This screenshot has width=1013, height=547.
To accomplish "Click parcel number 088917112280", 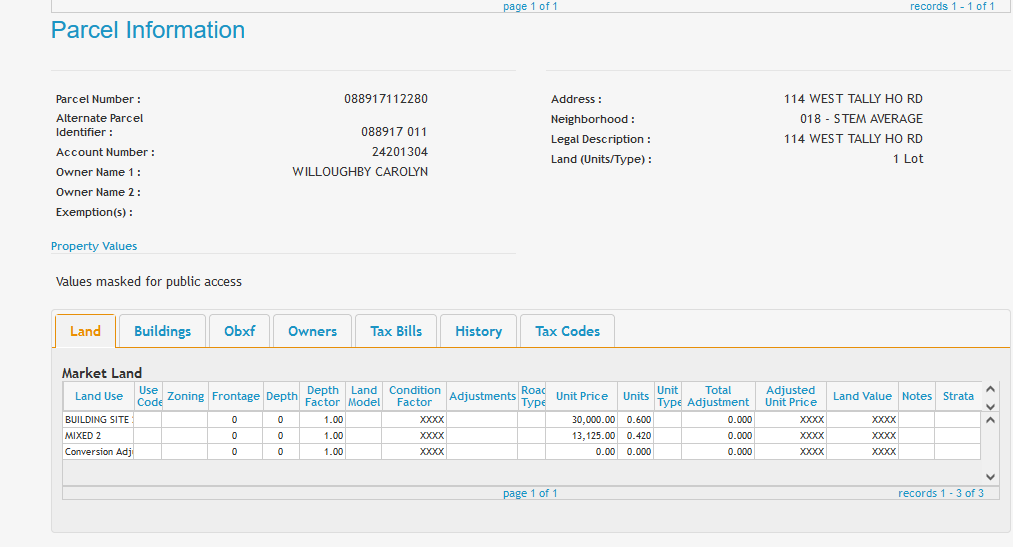I will pos(386,99).
